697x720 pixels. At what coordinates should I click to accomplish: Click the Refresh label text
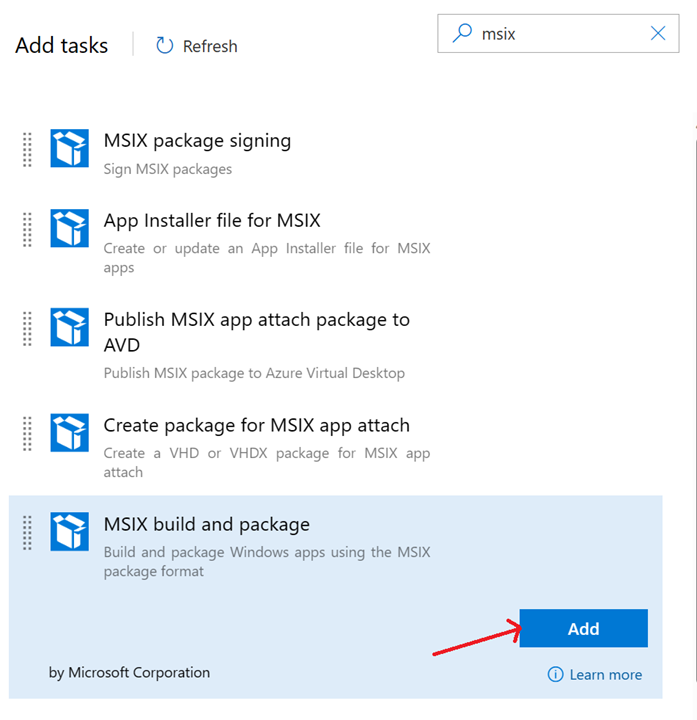pos(210,46)
